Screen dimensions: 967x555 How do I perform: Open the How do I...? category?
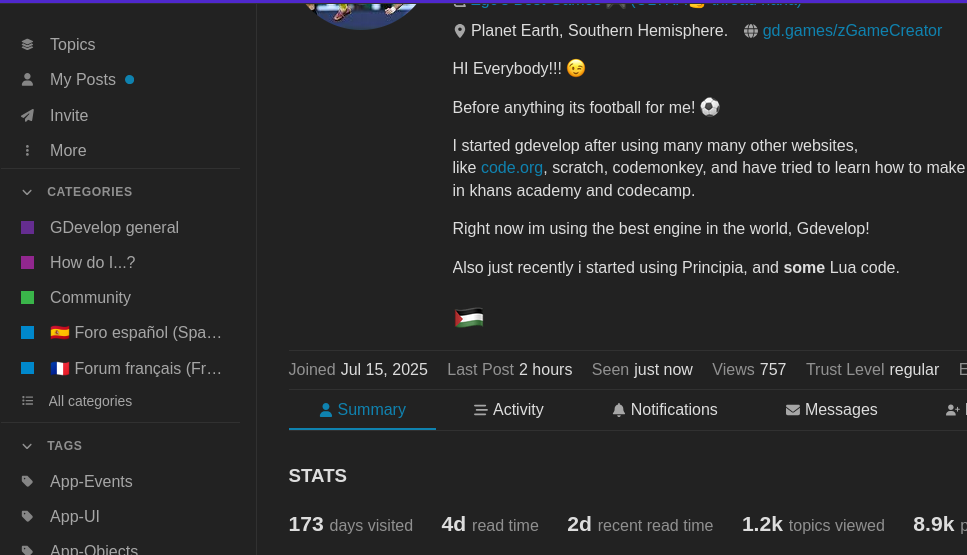click(92, 263)
